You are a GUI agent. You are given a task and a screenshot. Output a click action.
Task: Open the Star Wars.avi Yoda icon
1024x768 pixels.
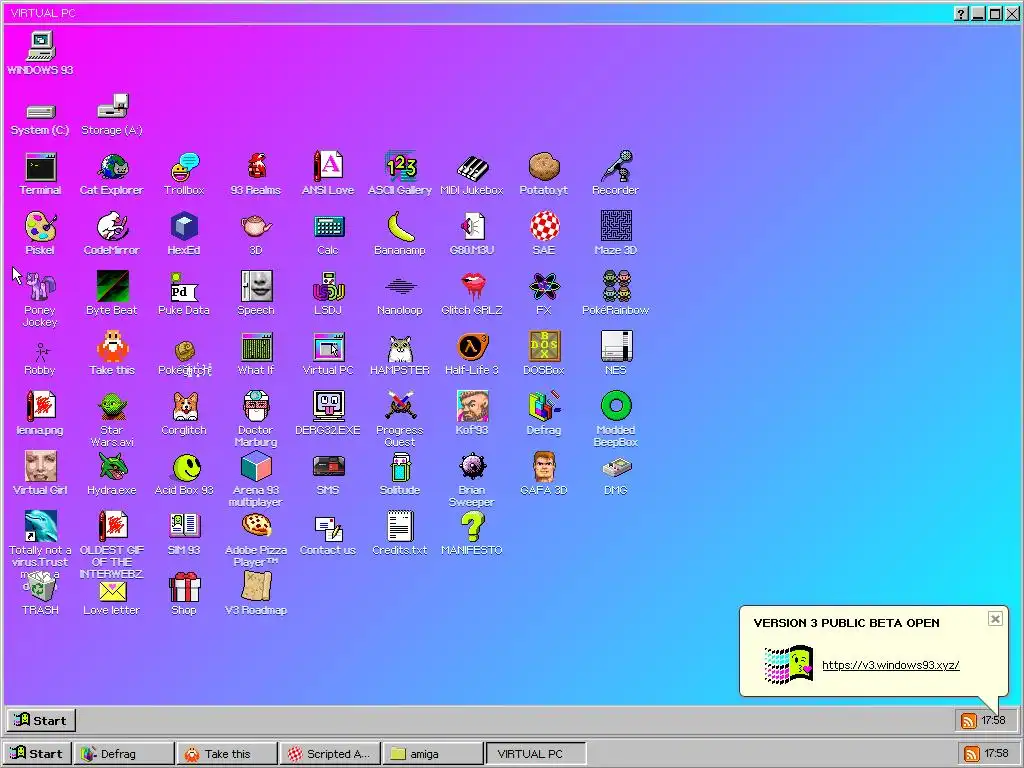coord(112,419)
